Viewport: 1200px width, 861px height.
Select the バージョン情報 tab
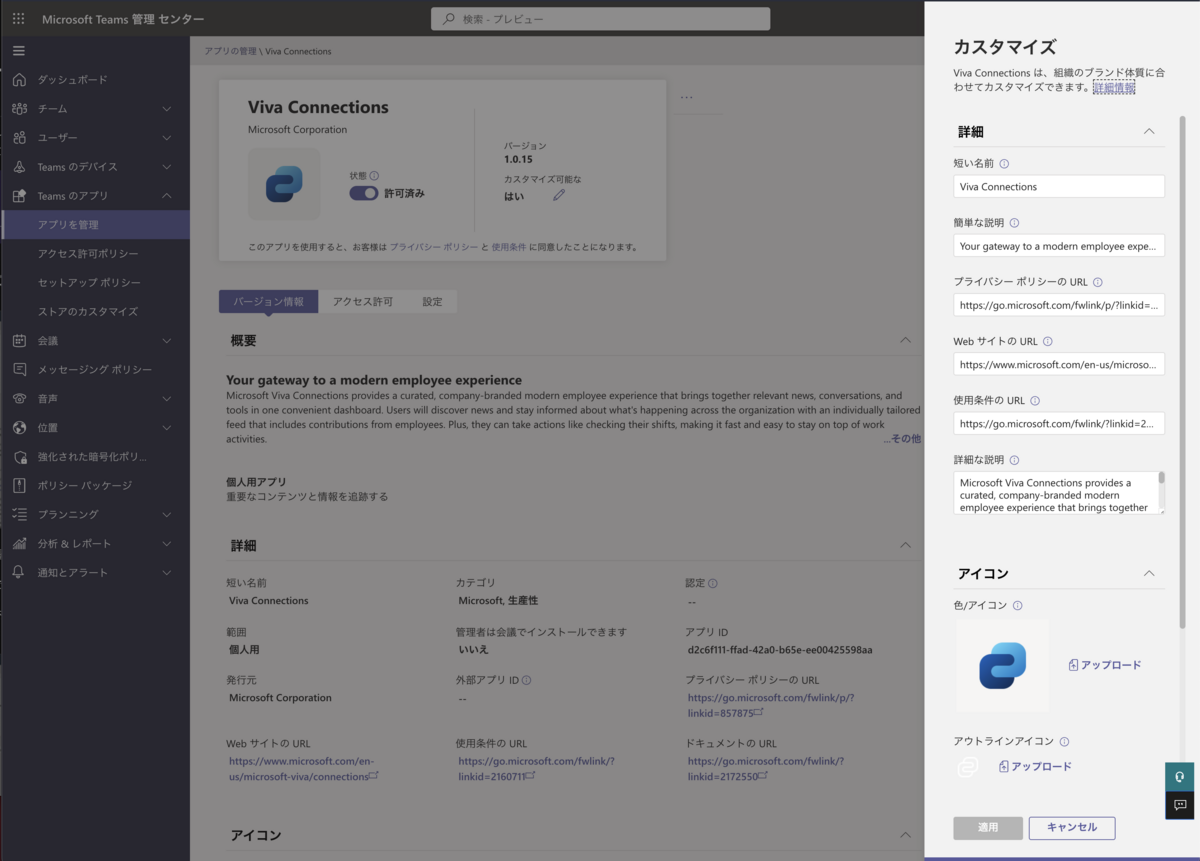(268, 301)
